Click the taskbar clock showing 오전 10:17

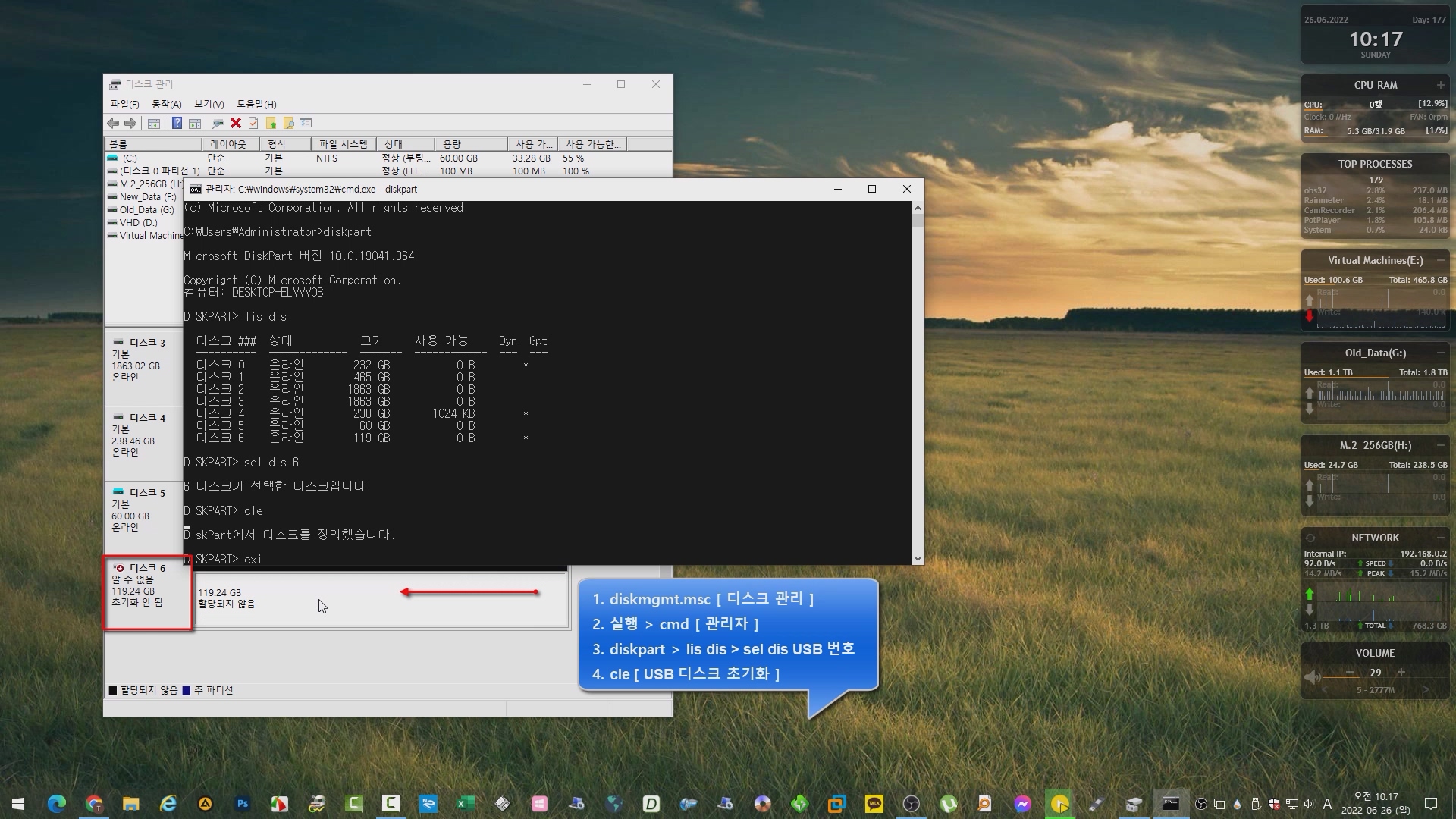pyautogui.click(x=1376, y=804)
